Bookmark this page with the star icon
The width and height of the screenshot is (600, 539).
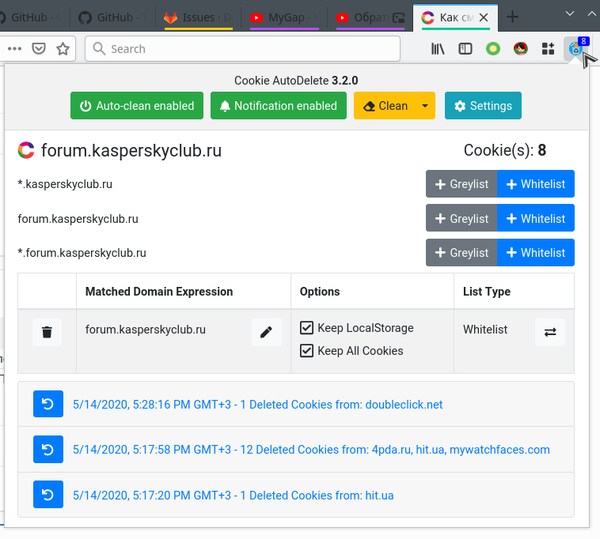coord(63,48)
